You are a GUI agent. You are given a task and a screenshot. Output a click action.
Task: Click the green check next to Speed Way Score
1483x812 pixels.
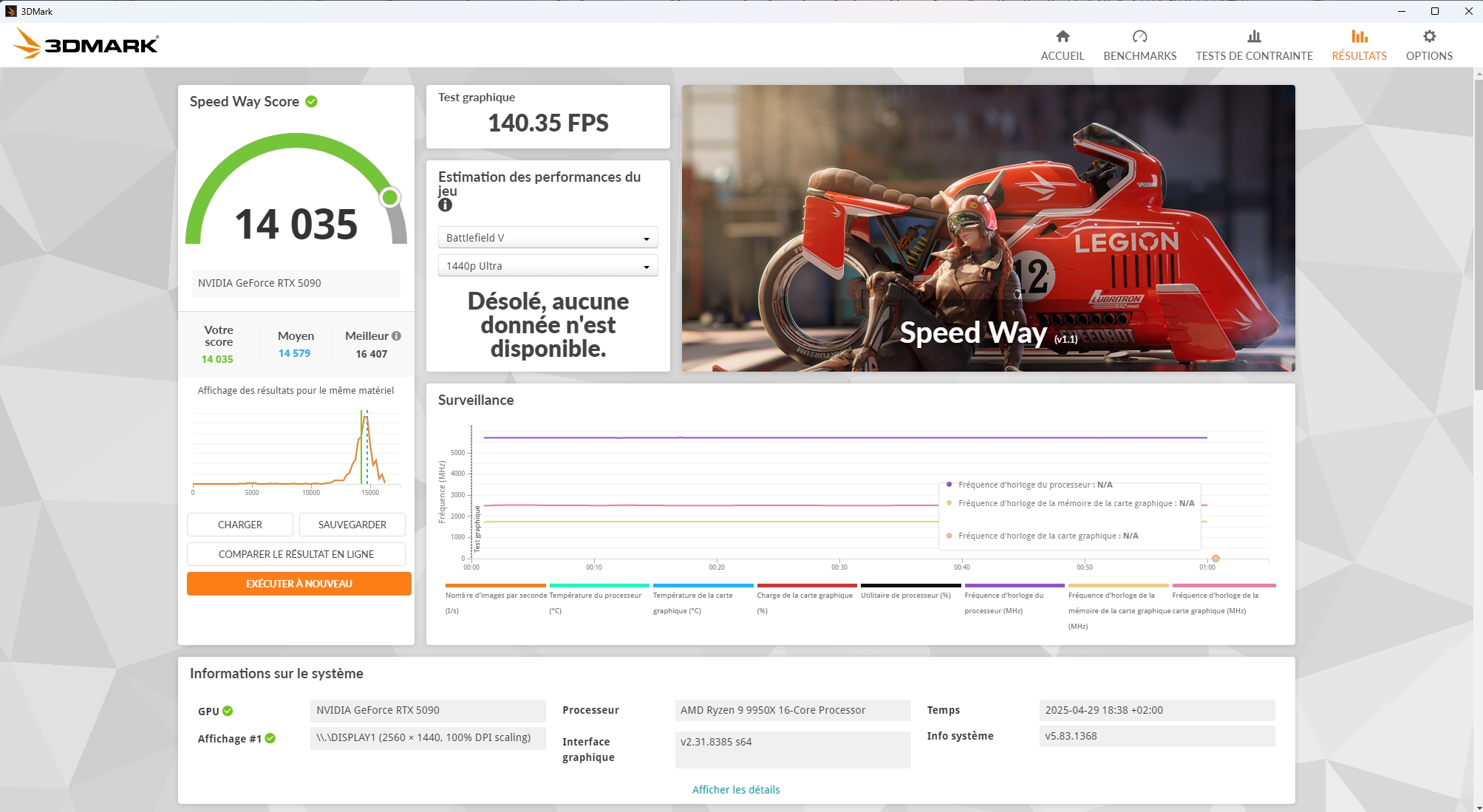(x=311, y=101)
